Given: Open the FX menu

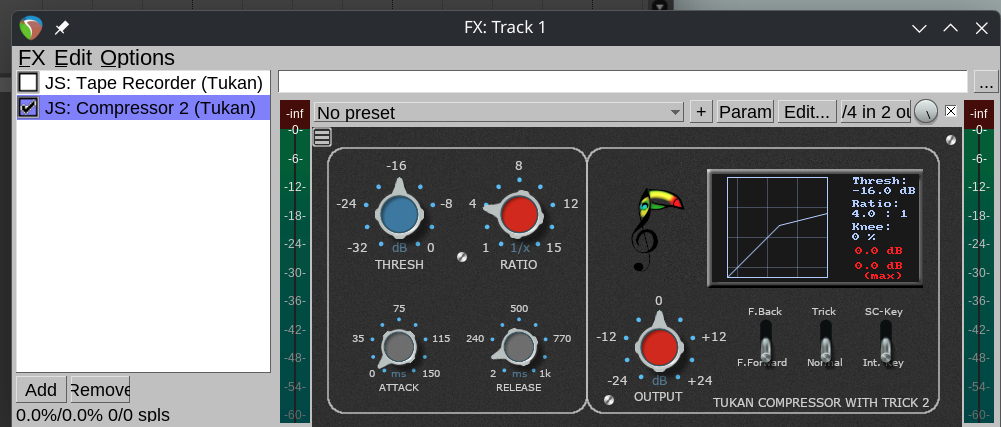Looking at the screenshot, I should (x=32, y=58).
